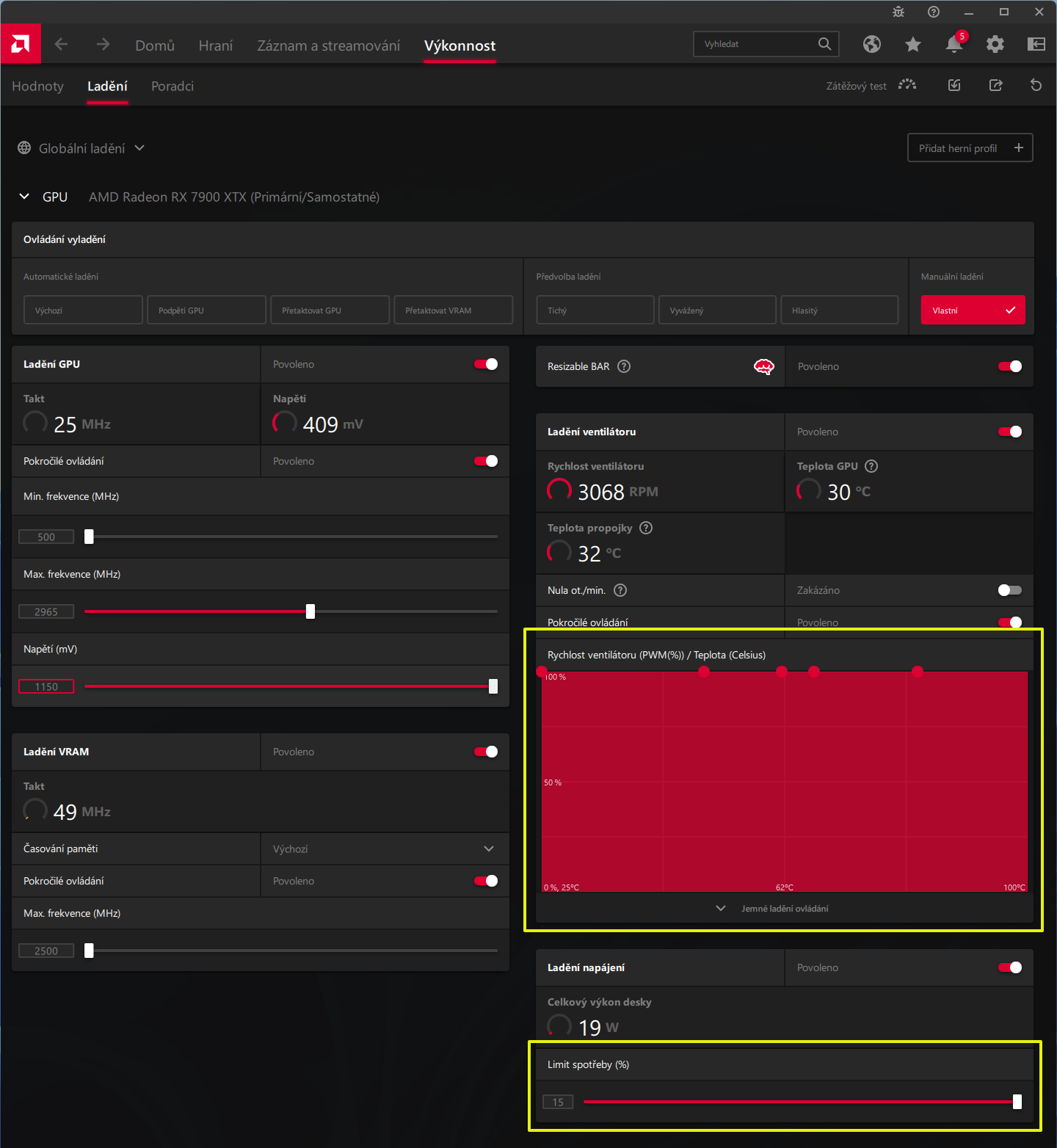Select Přetaktovat VRAM preset
This screenshot has height=1148, width=1057.
pos(453,310)
